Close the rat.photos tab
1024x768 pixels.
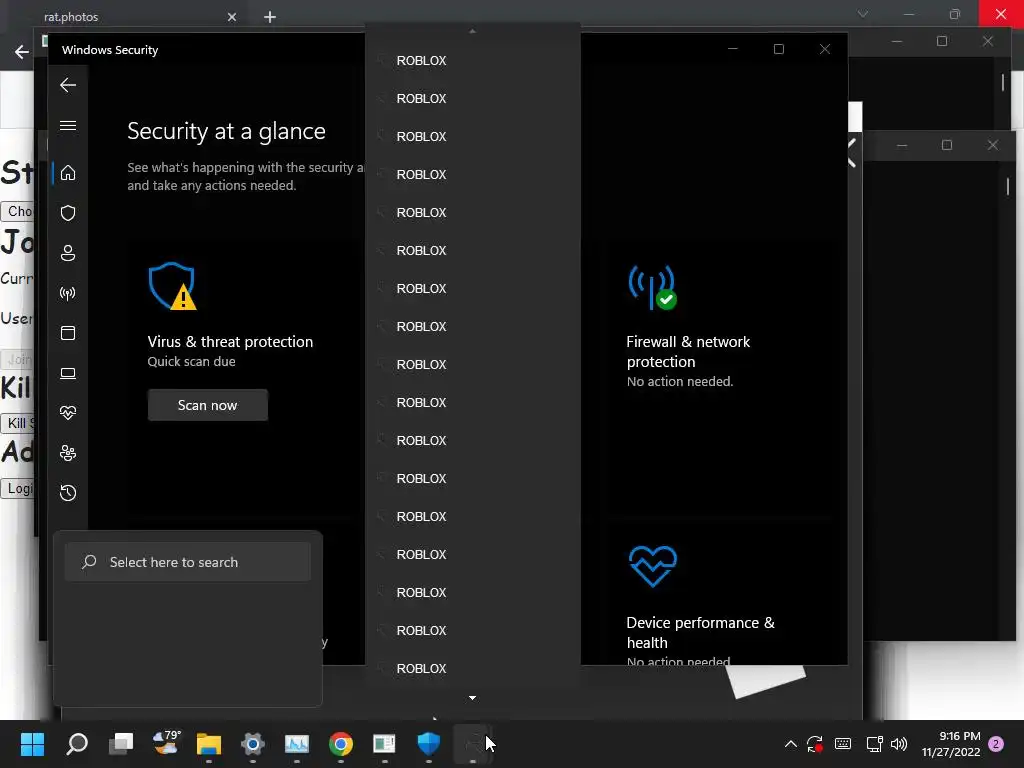232,17
